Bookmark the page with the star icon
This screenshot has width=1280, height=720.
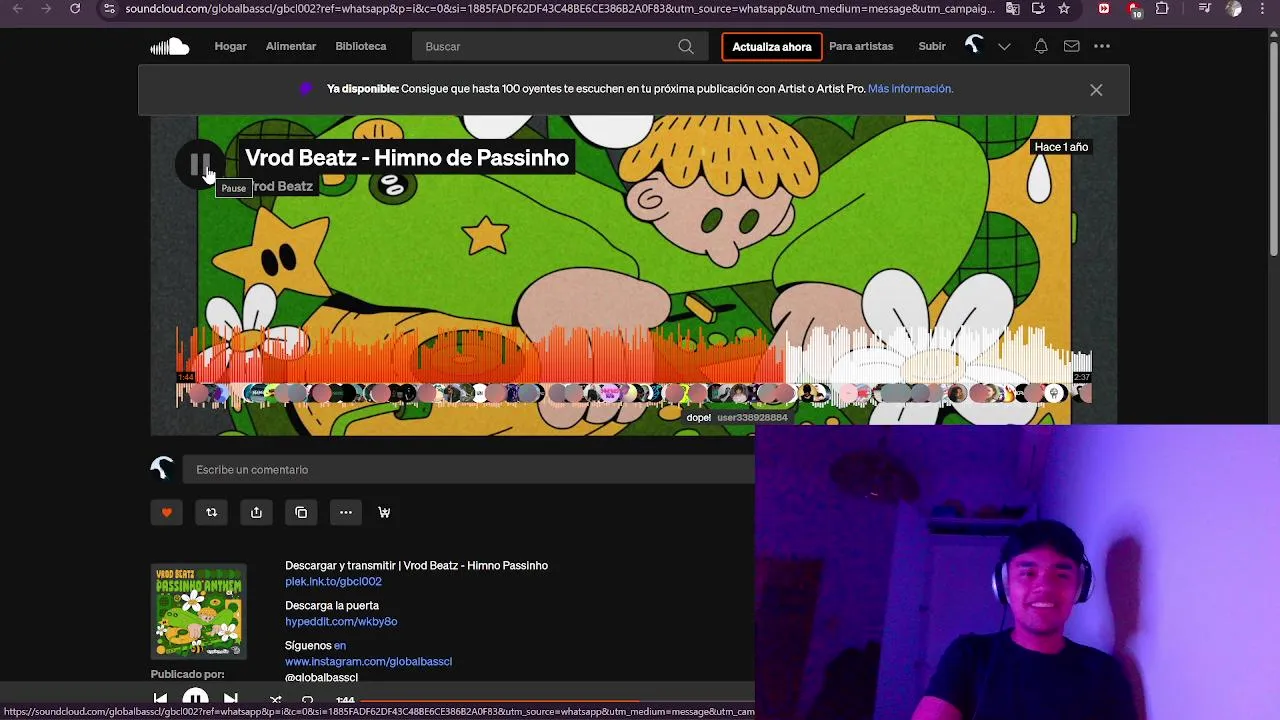pyautogui.click(x=1064, y=9)
